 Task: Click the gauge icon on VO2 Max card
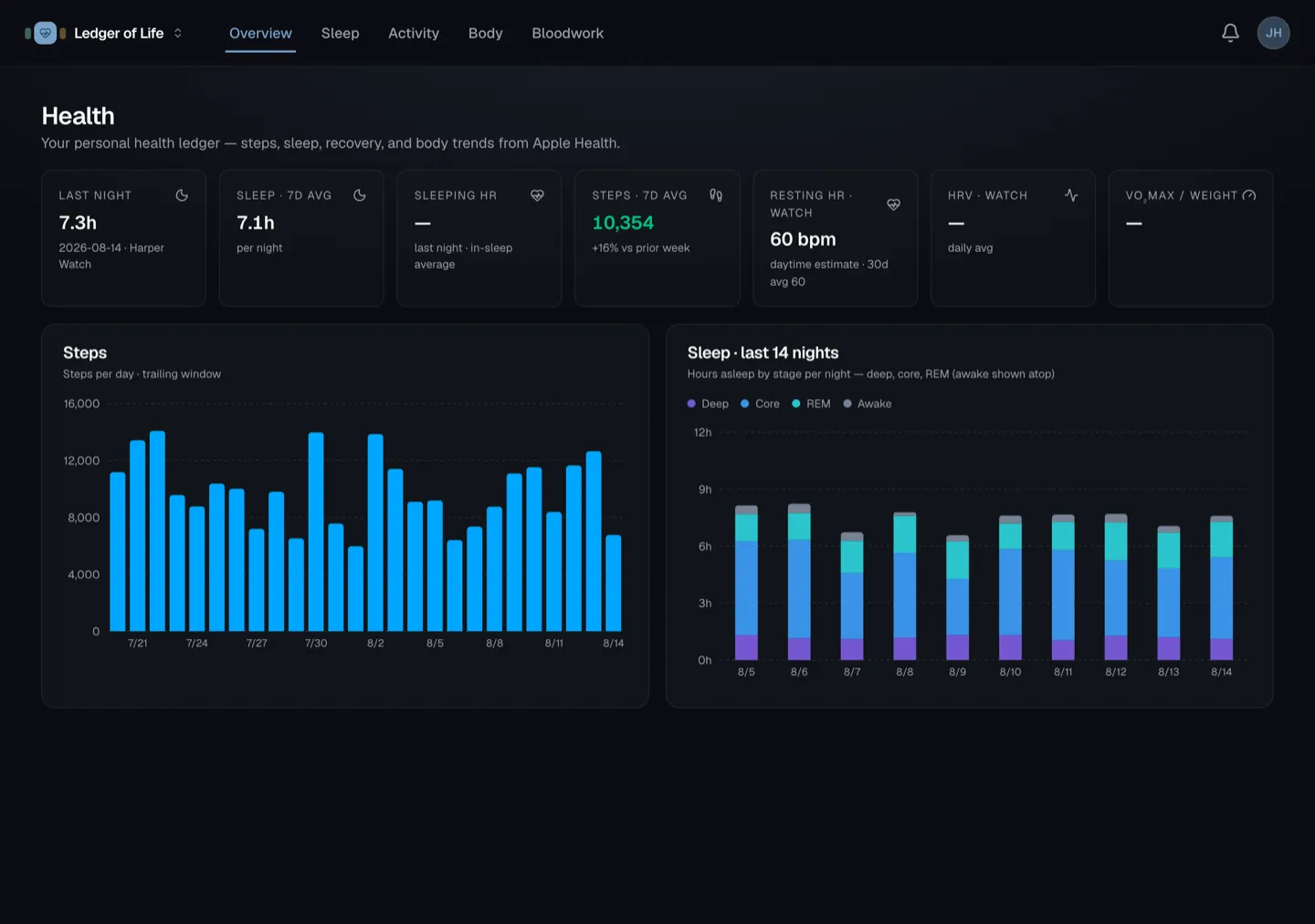pos(1249,195)
